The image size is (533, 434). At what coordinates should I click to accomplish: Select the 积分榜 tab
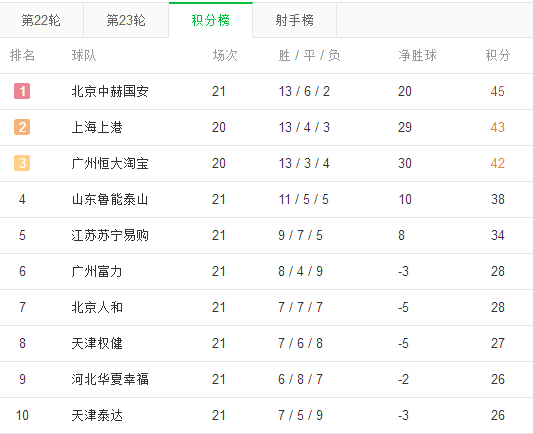pyautogui.click(x=211, y=20)
